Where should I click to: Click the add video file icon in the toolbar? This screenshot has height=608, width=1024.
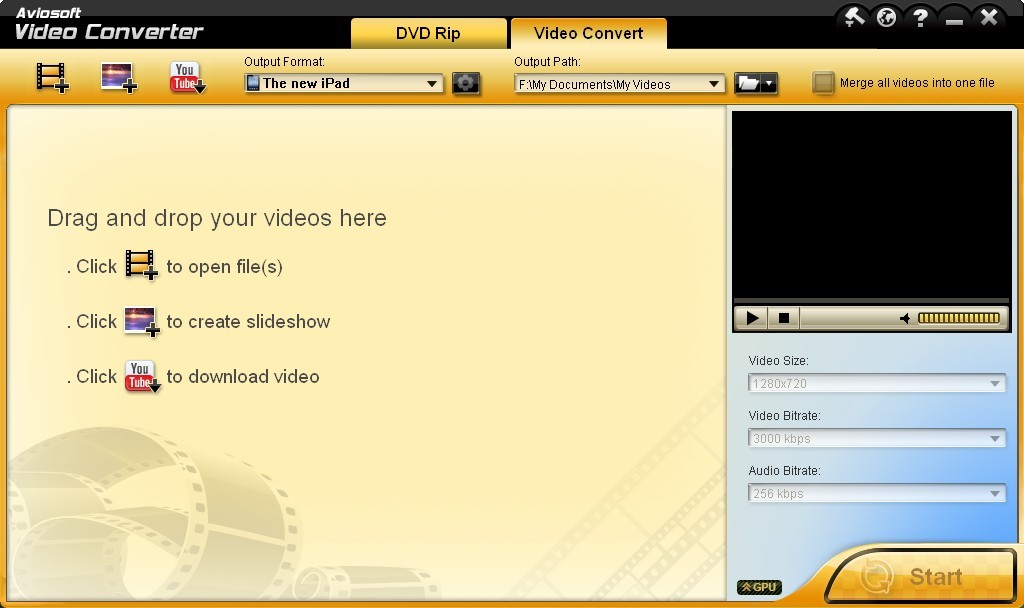tap(52, 78)
